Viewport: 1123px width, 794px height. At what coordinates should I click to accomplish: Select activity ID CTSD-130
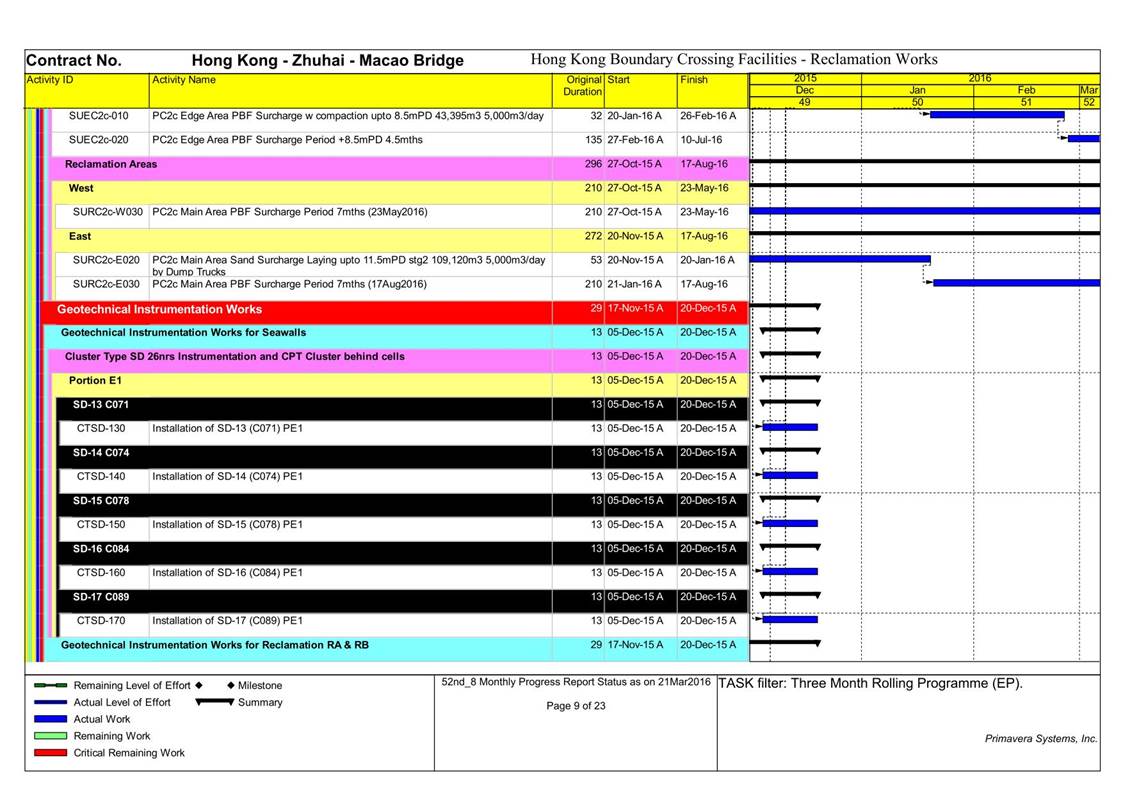pos(101,429)
